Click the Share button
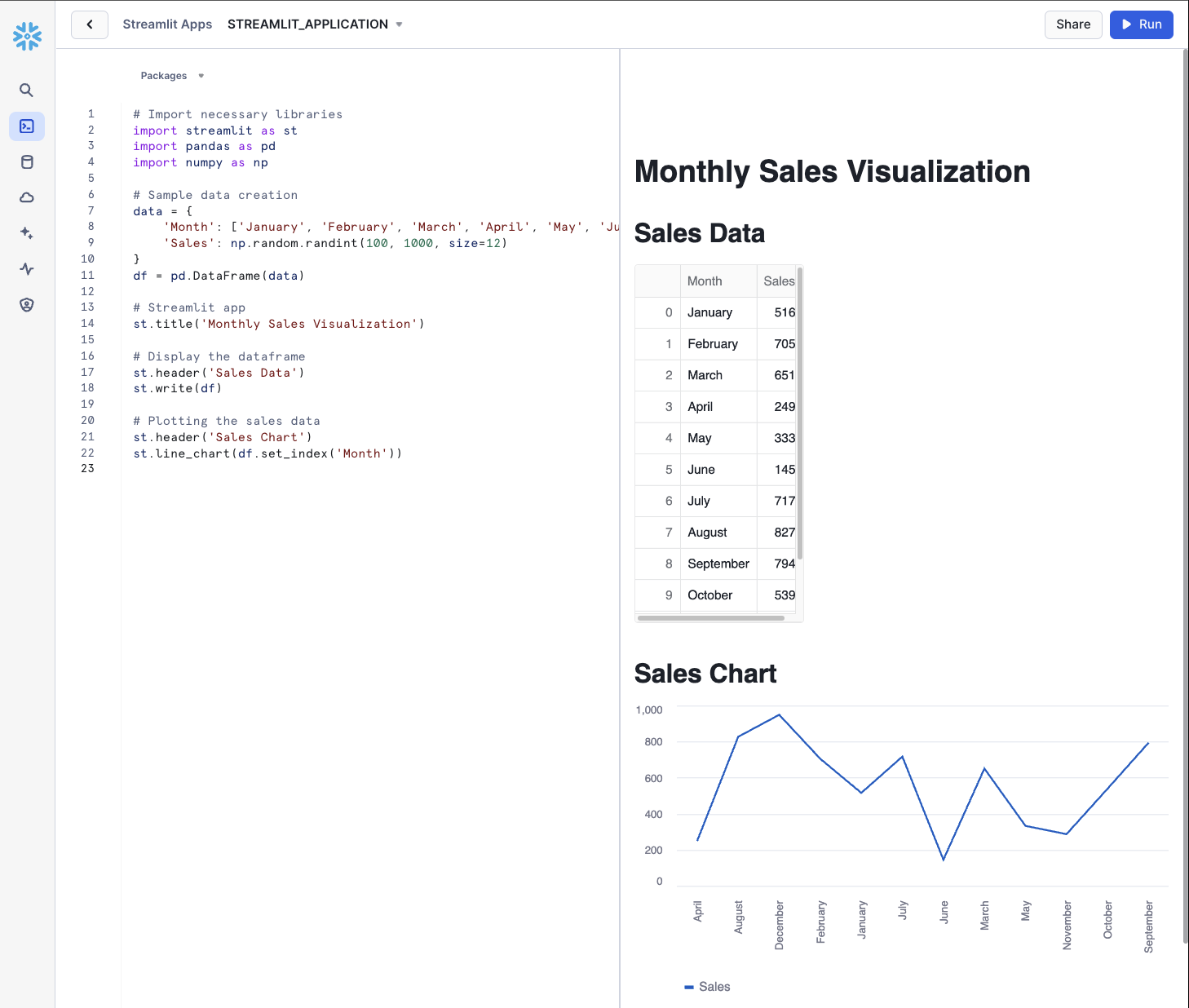Image resolution: width=1189 pixels, height=1008 pixels. [1073, 24]
